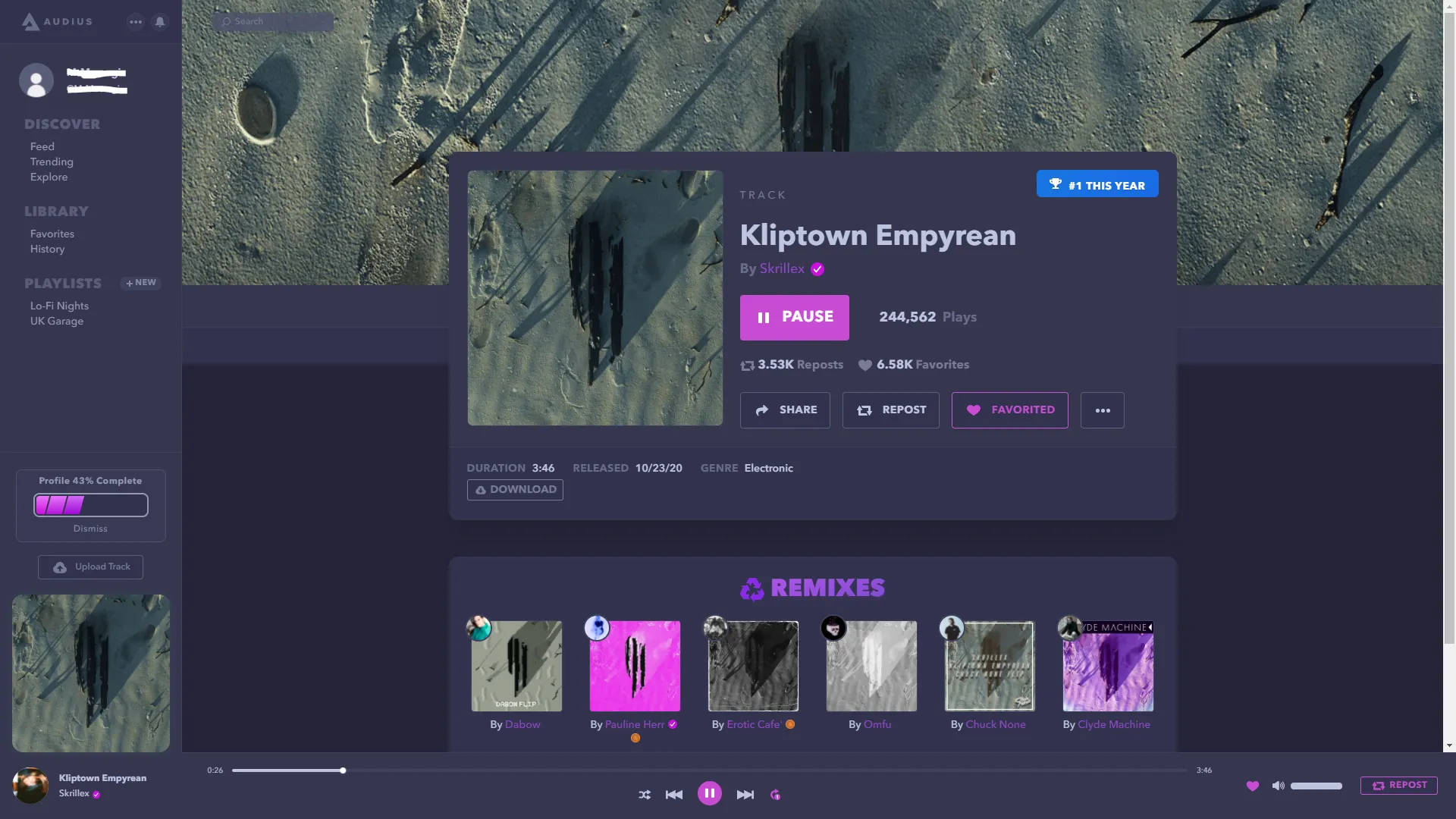Mute audio via the volume speaker icon

[1279, 786]
